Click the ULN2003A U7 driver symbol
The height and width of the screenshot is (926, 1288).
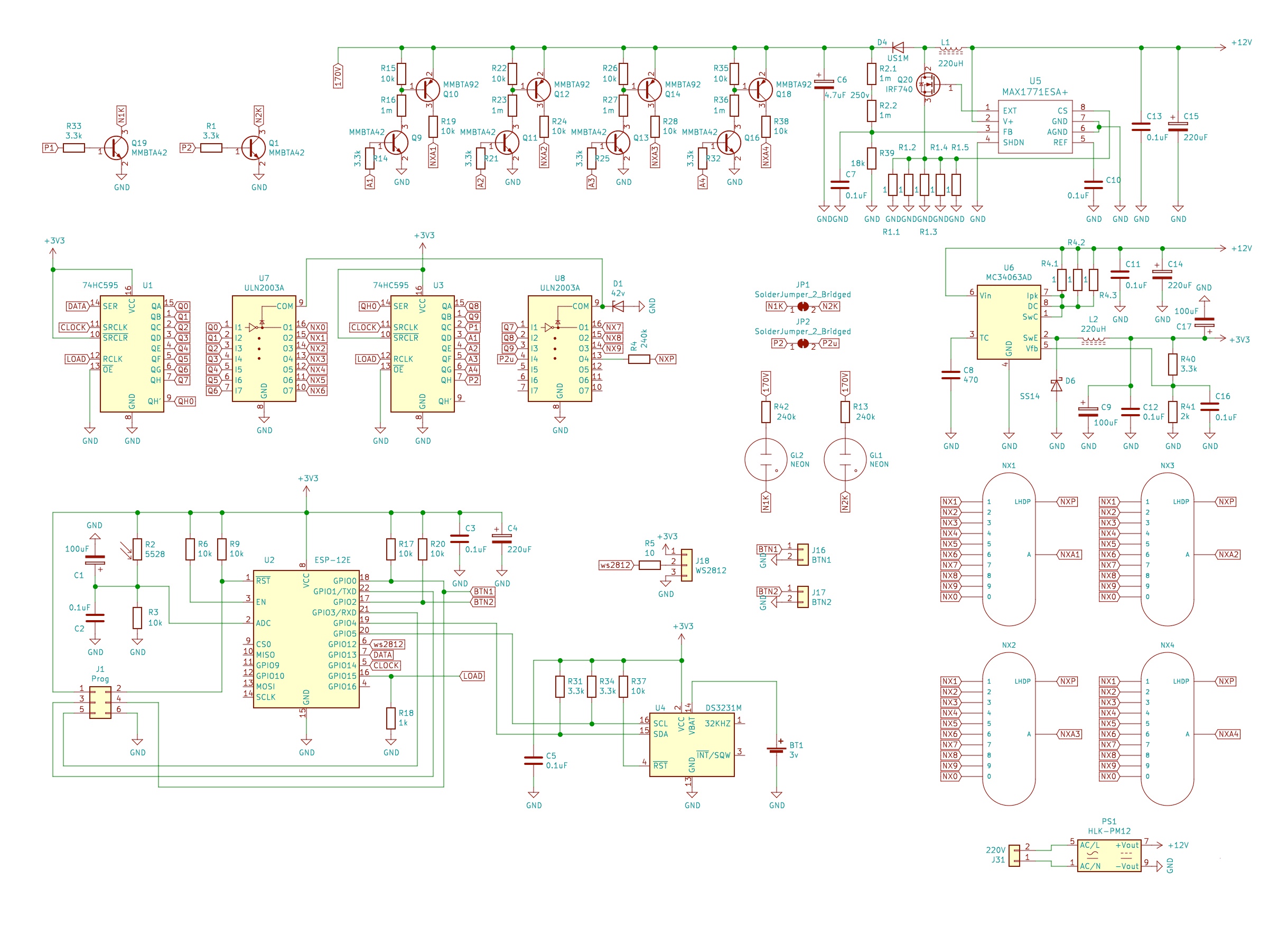tap(264, 349)
